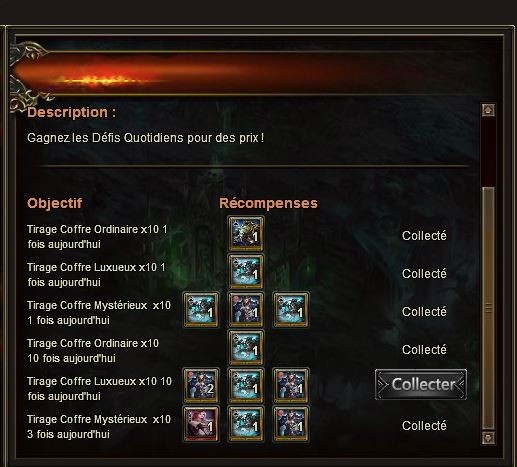Click the right reward in Luxueux 10 fois row
This screenshot has height=467, width=517.
pyautogui.click(x=291, y=385)
